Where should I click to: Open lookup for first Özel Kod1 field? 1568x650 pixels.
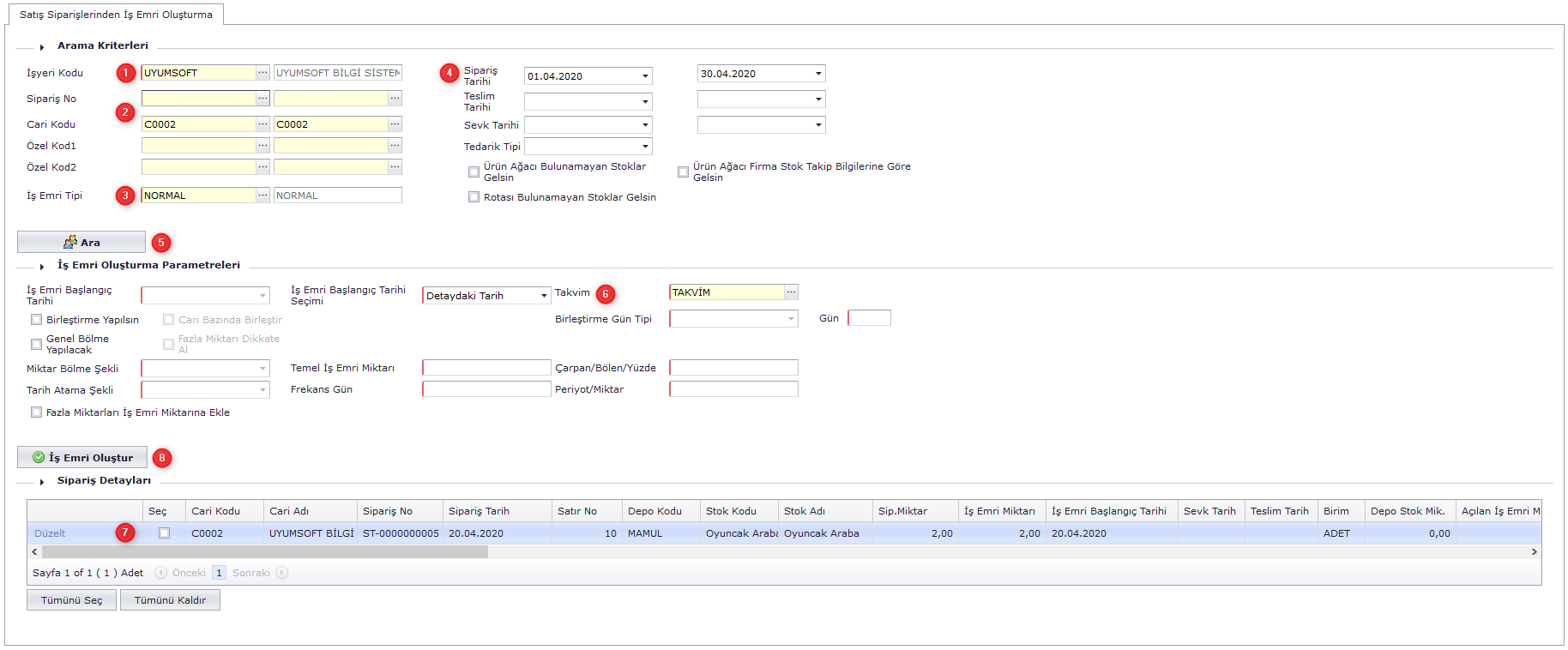[262, 146]
